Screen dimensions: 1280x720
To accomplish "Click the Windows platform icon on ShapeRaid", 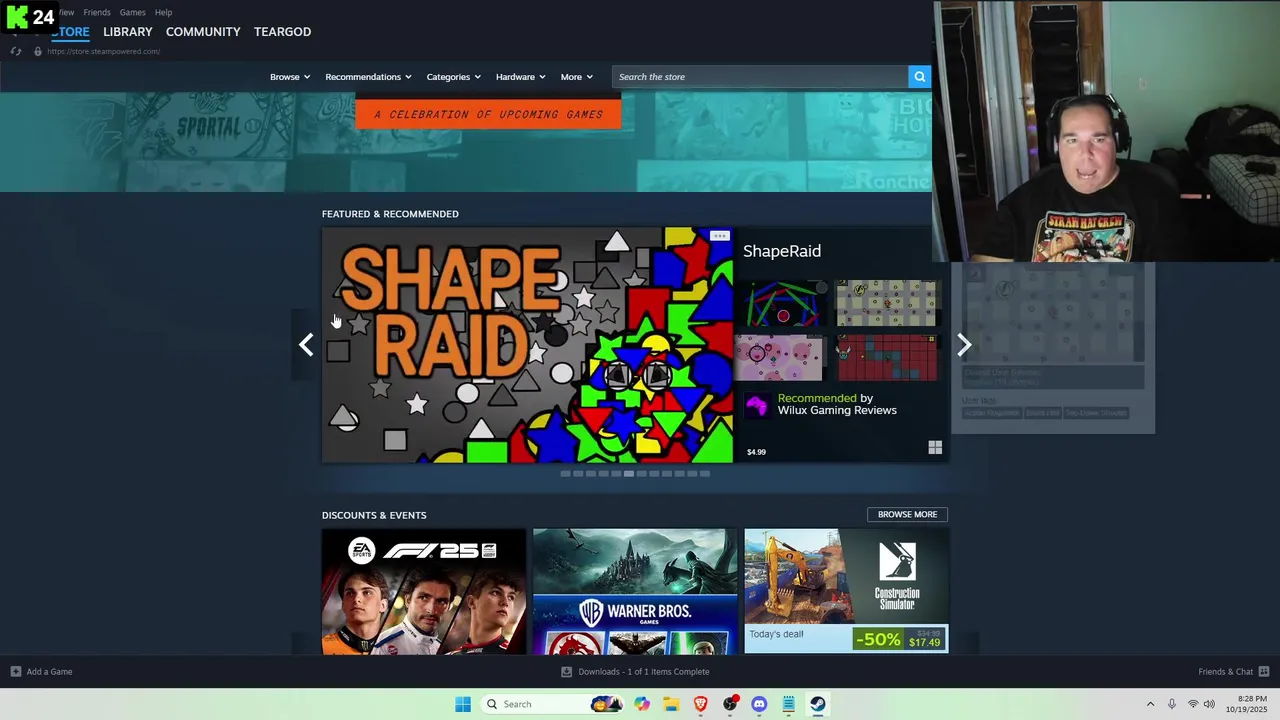I will (935, 448).
